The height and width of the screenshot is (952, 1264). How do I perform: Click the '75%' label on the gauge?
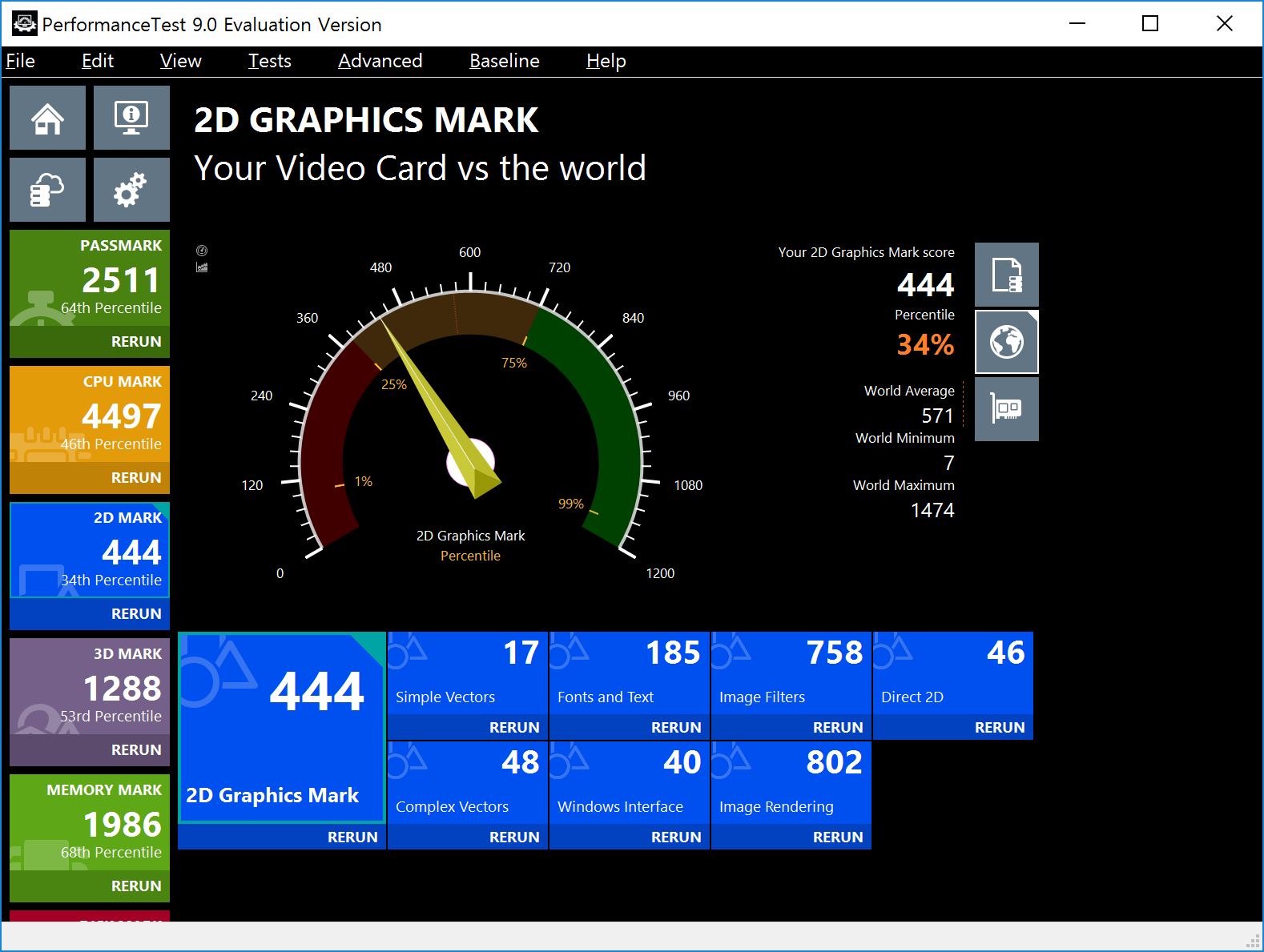pyautogui.click(x=514, y=363)
